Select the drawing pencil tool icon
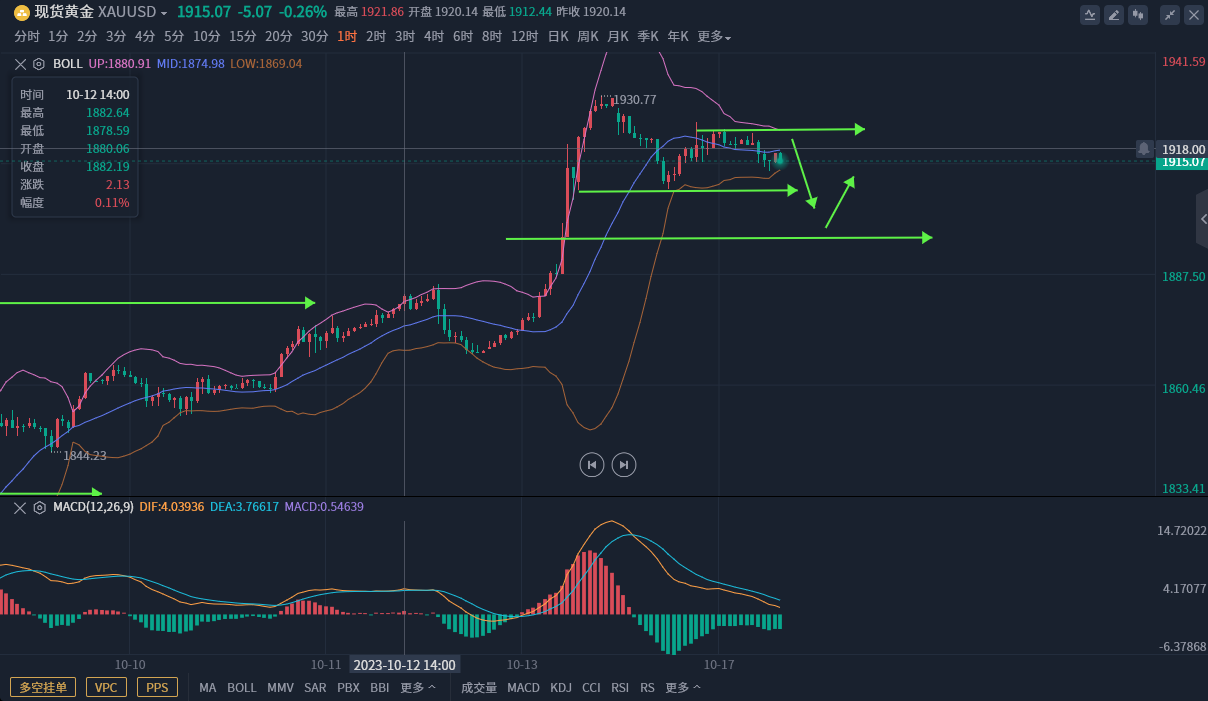Screen dimensions: 1208x701 [1114, 14]
